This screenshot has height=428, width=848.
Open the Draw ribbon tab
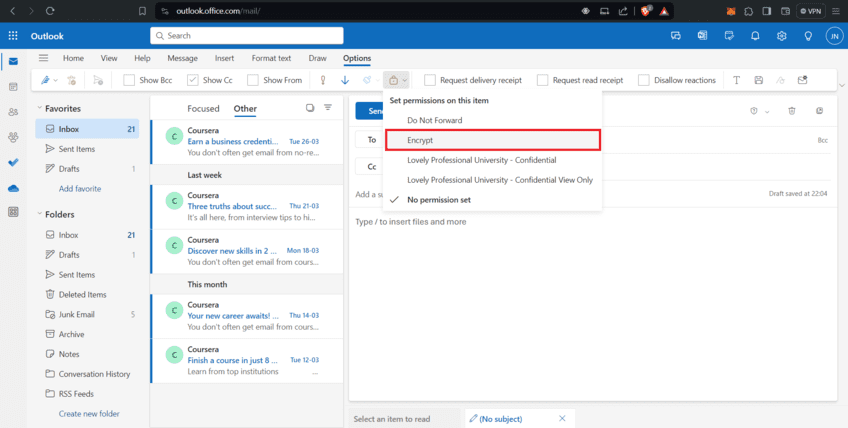[x=317, y=58]
